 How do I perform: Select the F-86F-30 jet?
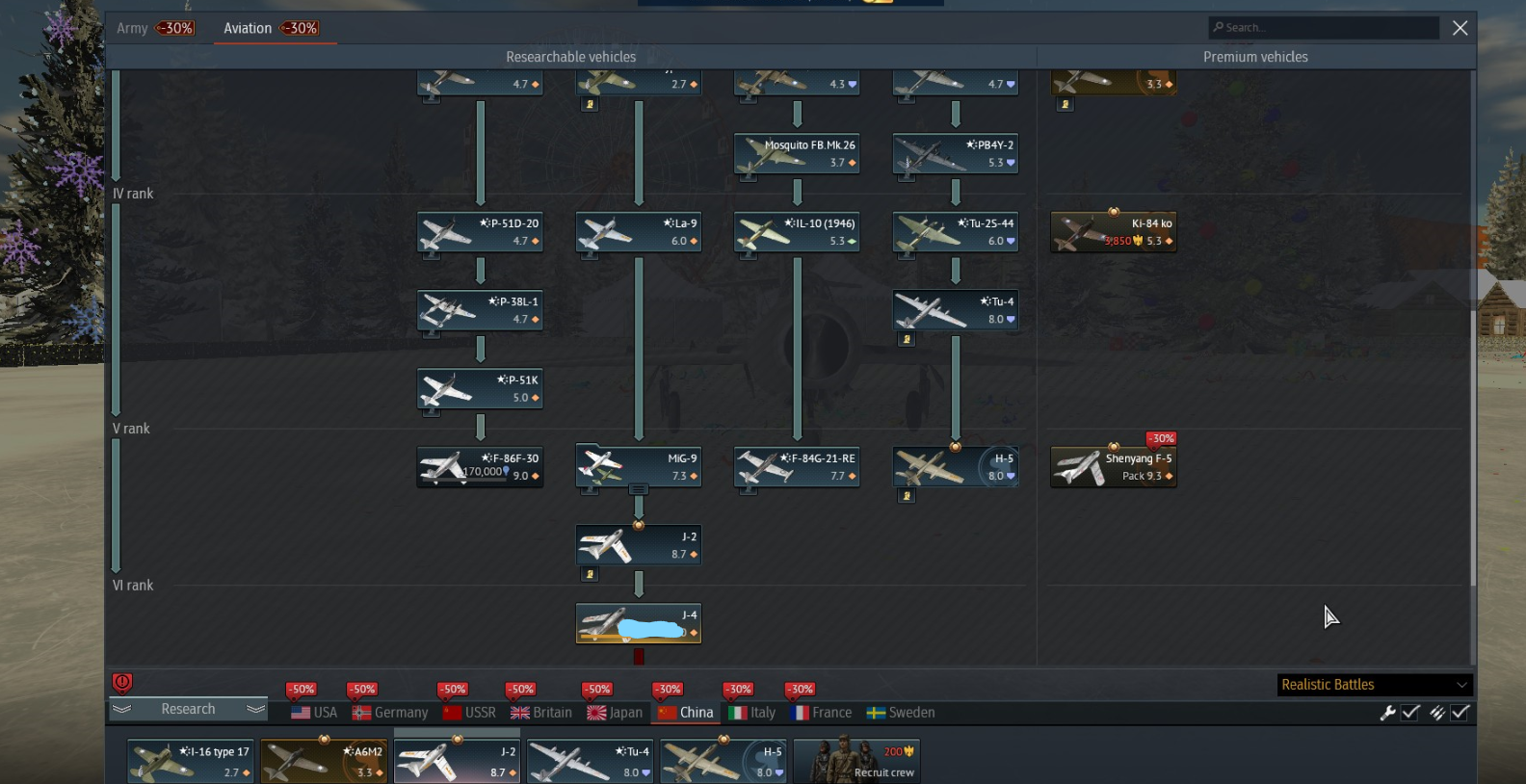480,467
